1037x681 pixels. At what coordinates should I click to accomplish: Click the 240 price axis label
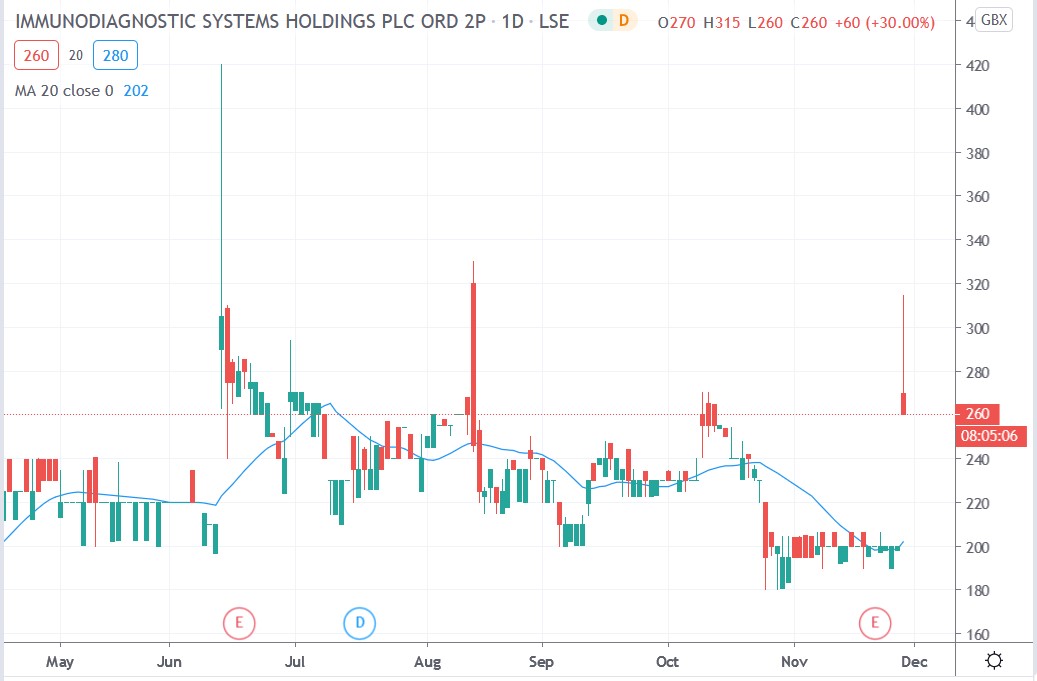977,460
